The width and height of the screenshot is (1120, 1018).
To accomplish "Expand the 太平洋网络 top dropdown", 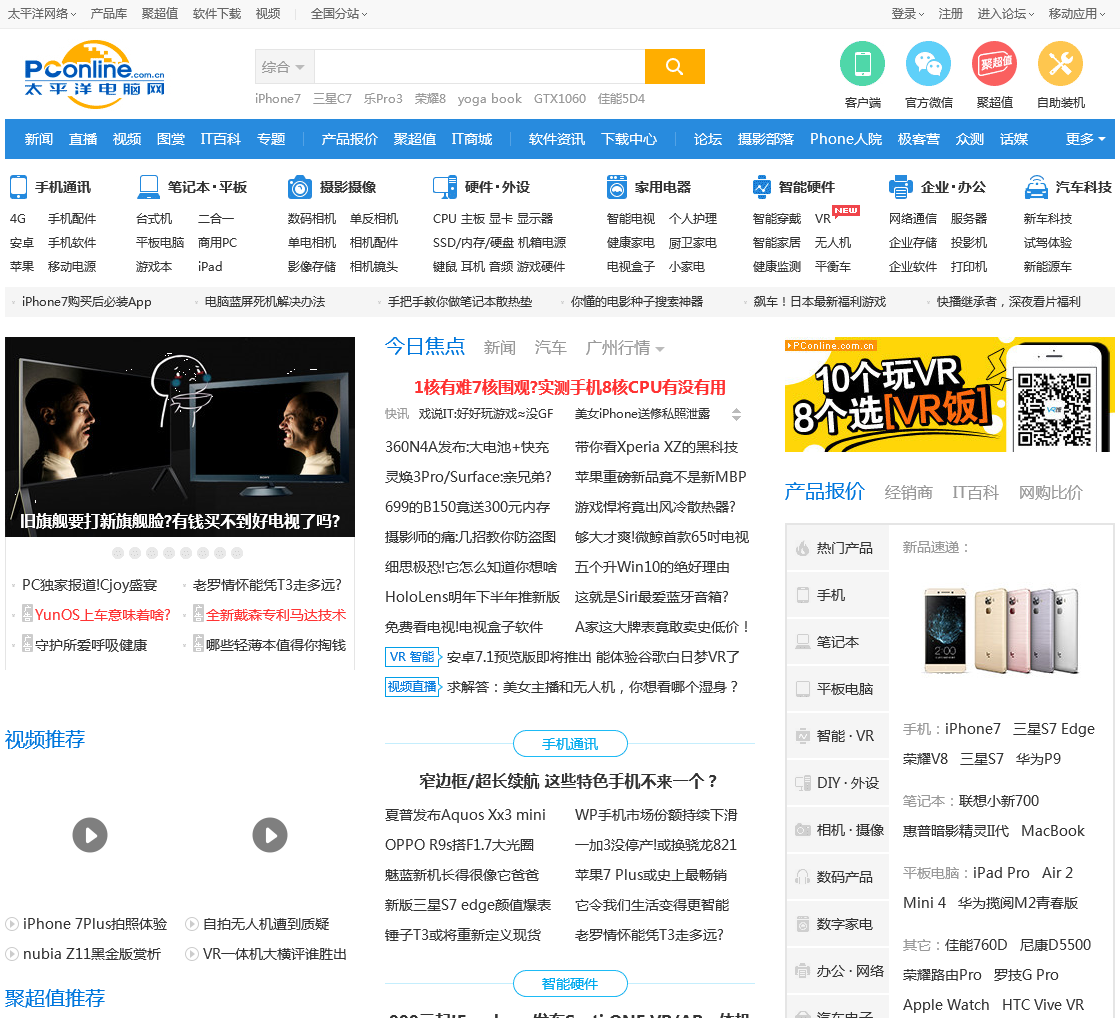I will (41, 14).
